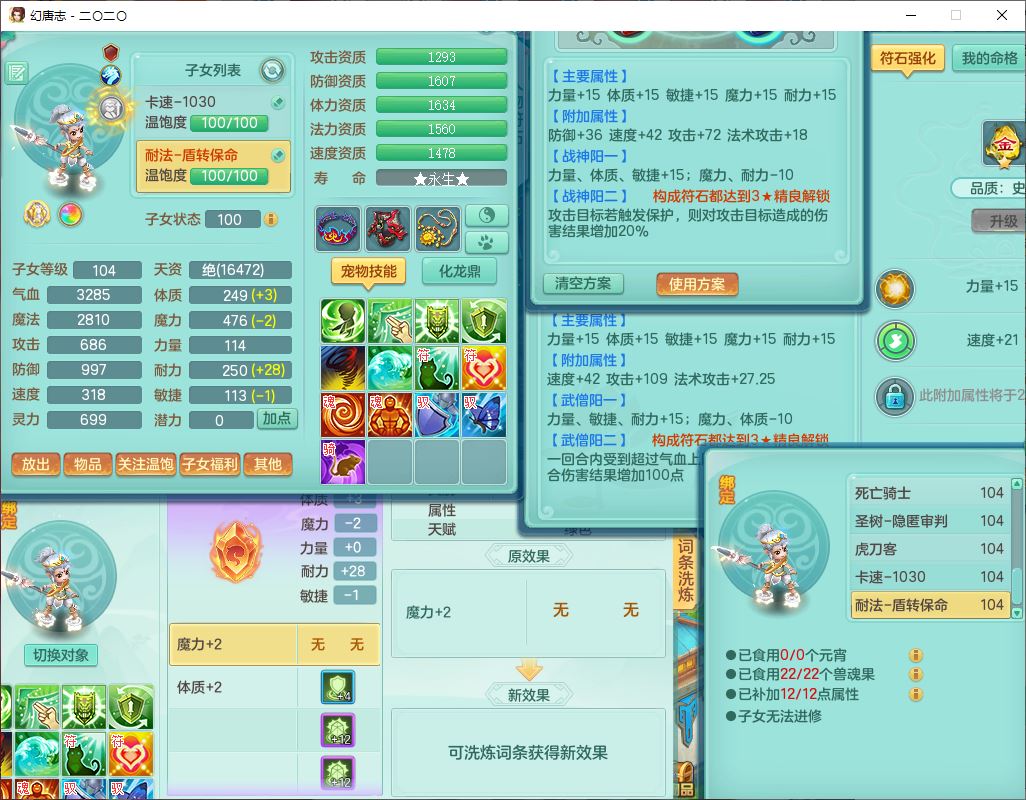The image size is (1026, 800).
Task: Select the pointing hand skill icon
Action: pyautogui.click(x=390, y=321)
